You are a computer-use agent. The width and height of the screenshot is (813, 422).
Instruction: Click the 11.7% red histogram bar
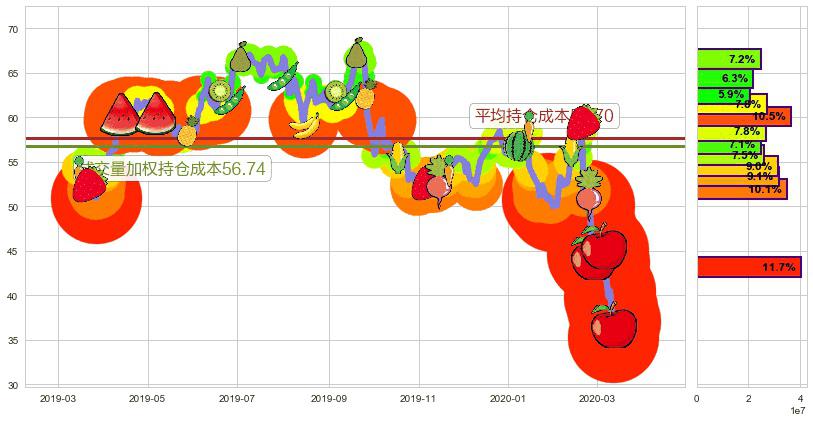748,267
